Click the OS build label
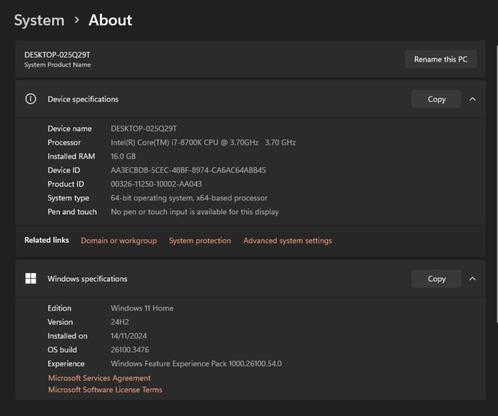 pyautogui.click(x=62, y=350)
